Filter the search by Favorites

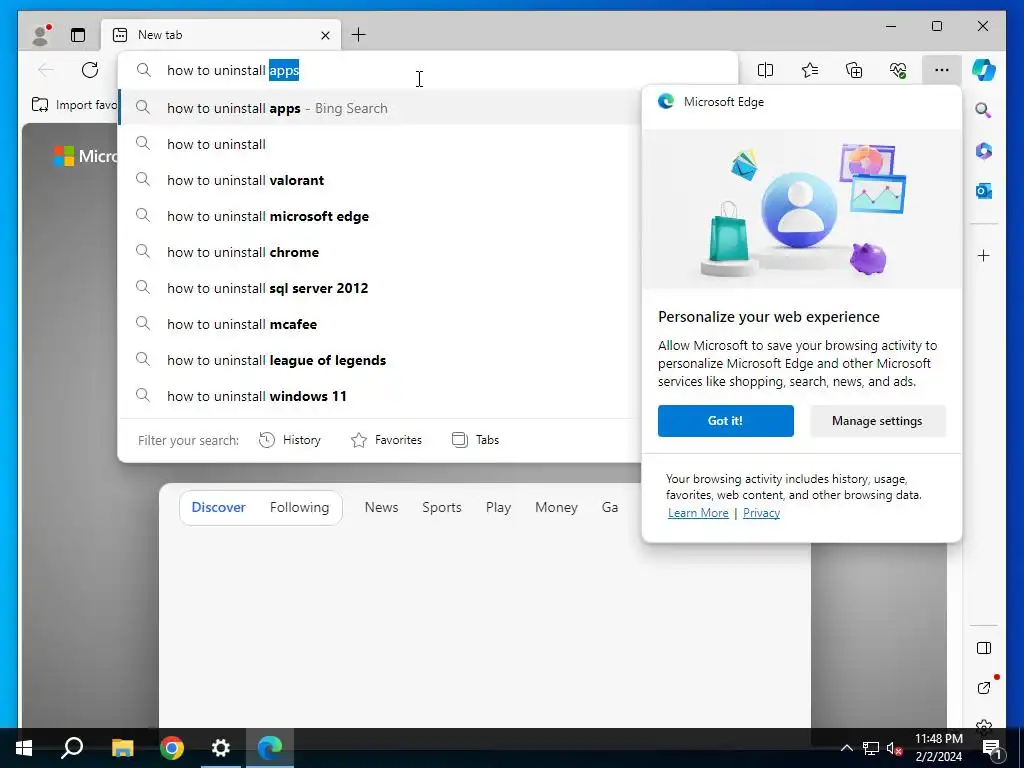(387, 440)
